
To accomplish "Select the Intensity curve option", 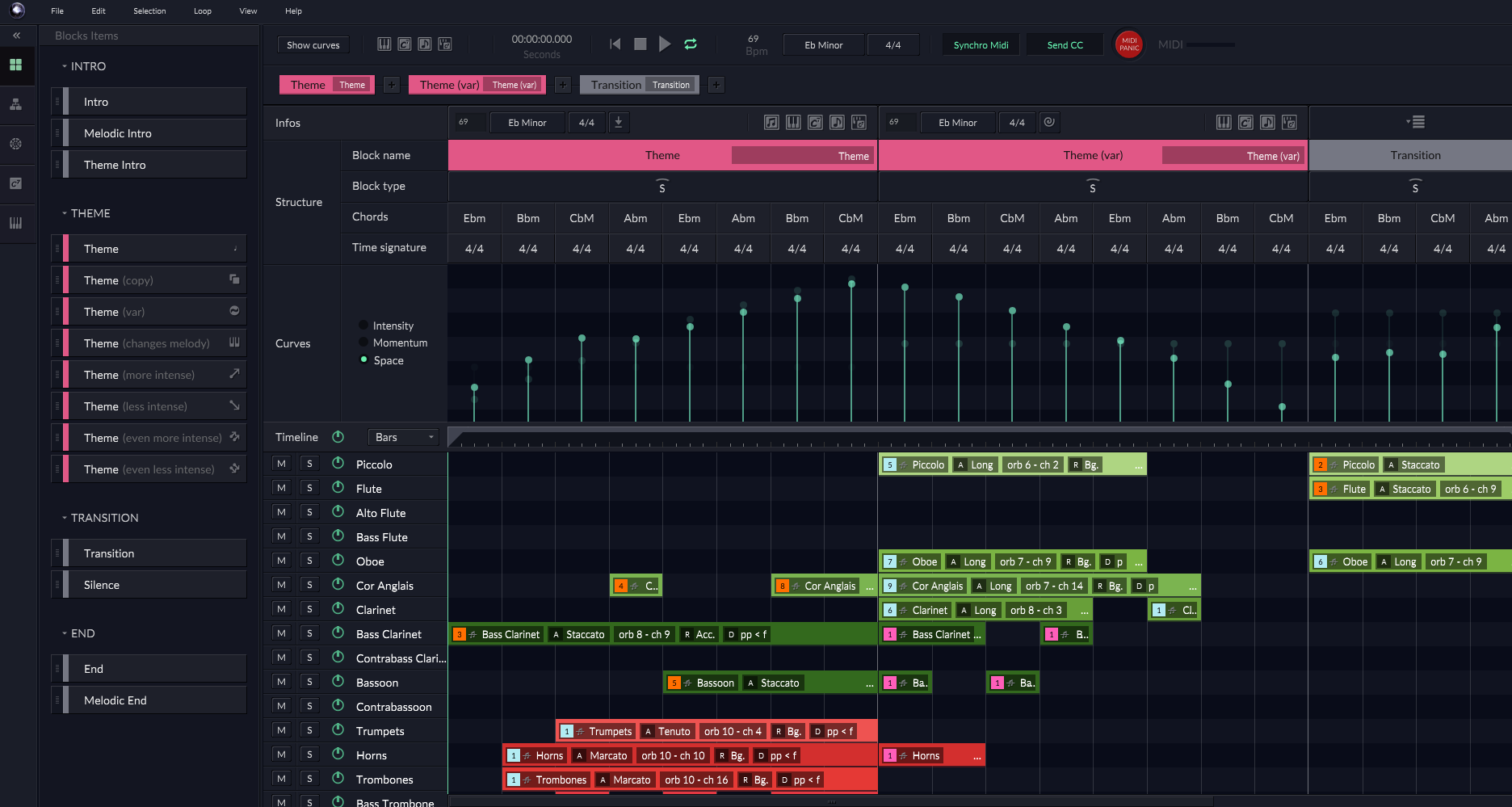I will tap(364, 326).
